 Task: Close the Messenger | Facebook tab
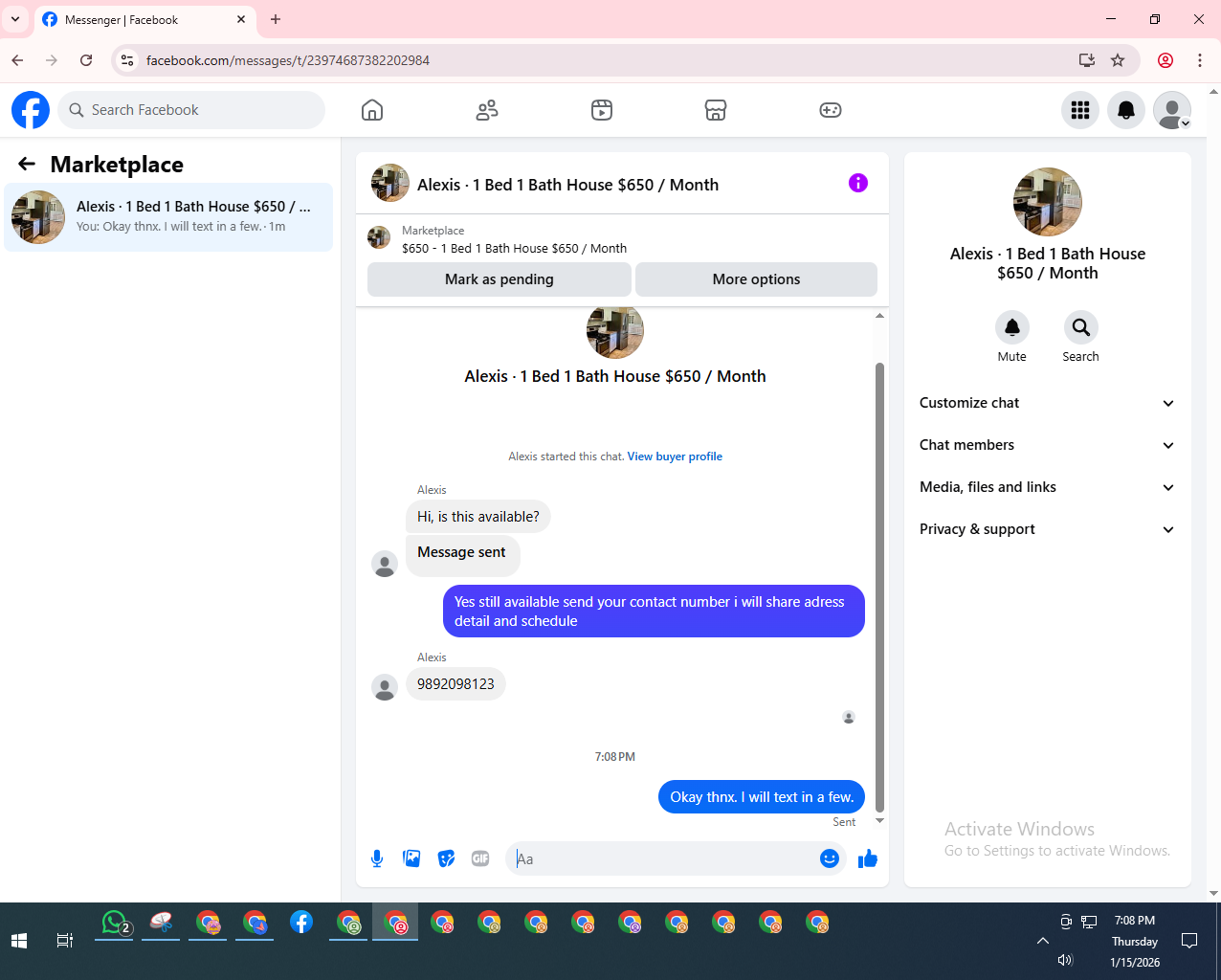[x=241, y=19]
